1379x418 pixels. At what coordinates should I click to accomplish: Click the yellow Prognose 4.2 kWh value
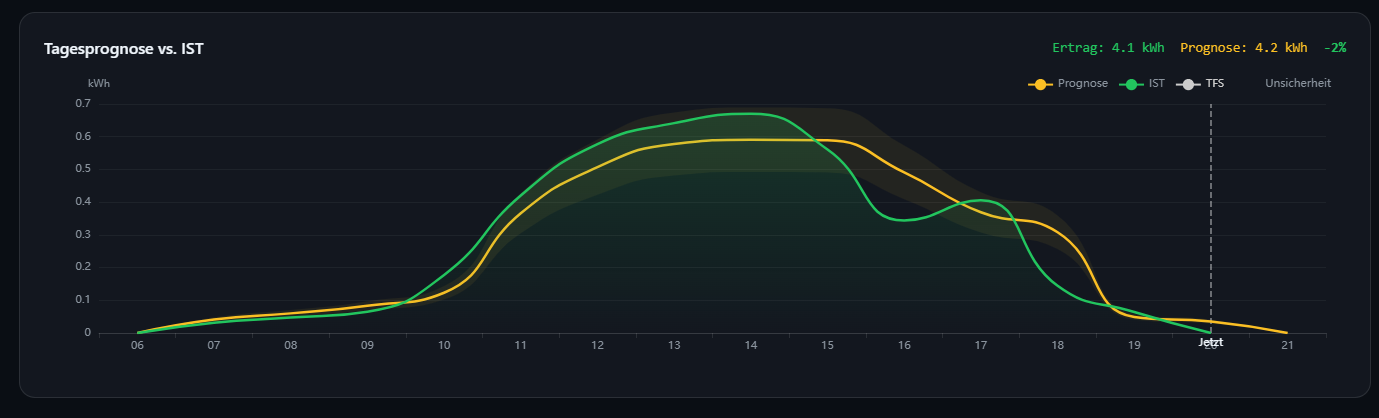point(1243,48)
